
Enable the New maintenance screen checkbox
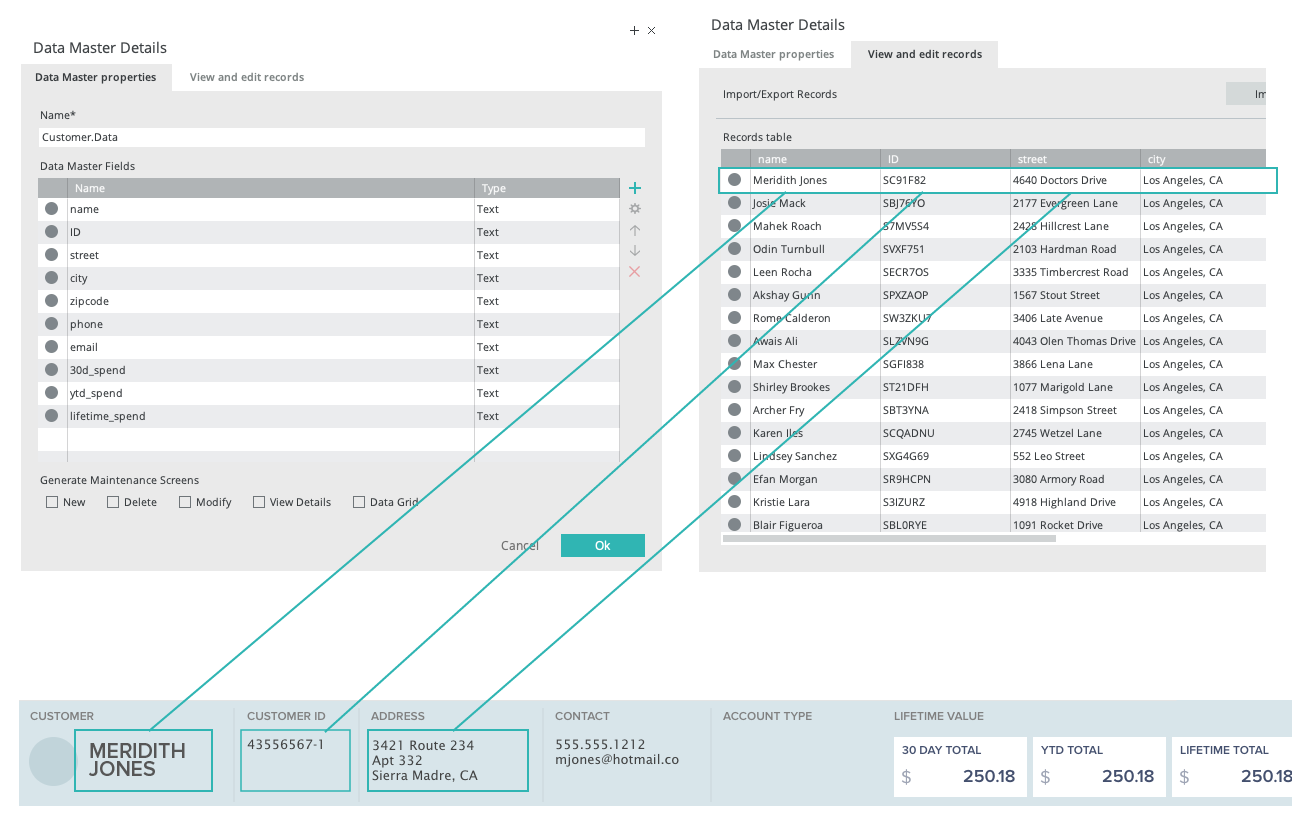[x=52, y=502]
